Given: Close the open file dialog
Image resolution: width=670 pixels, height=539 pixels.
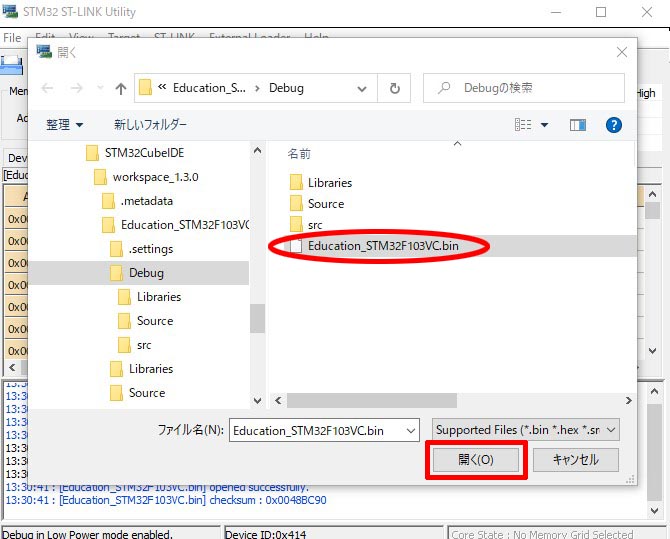Looking at the screenshot, I should 622,52.
